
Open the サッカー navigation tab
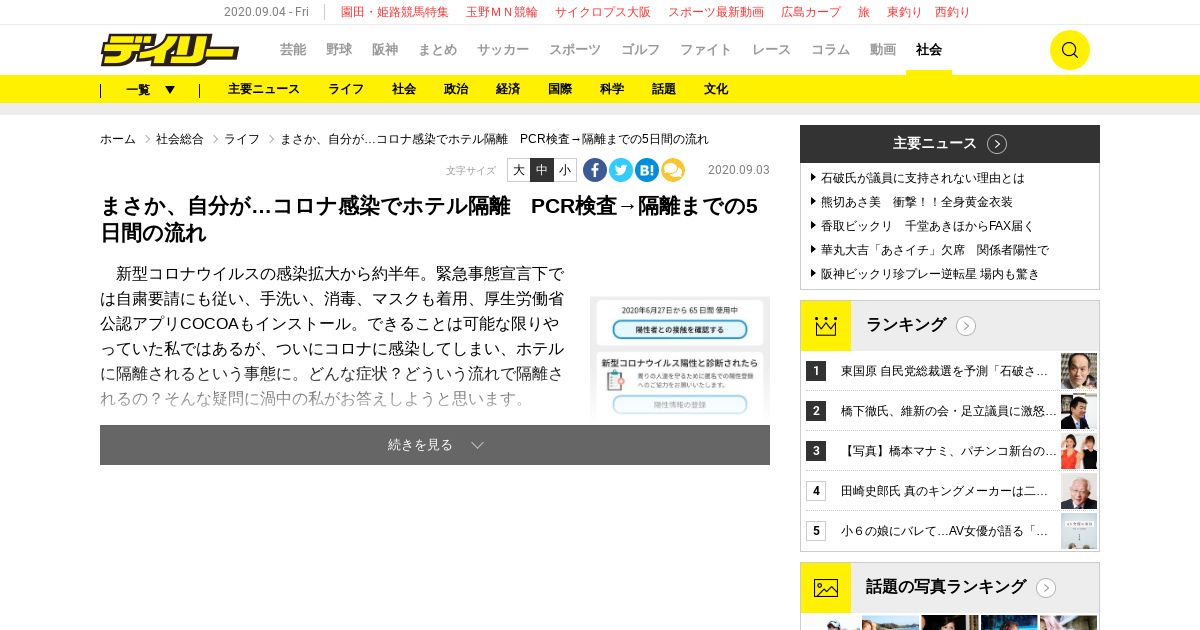coord(503,50)
